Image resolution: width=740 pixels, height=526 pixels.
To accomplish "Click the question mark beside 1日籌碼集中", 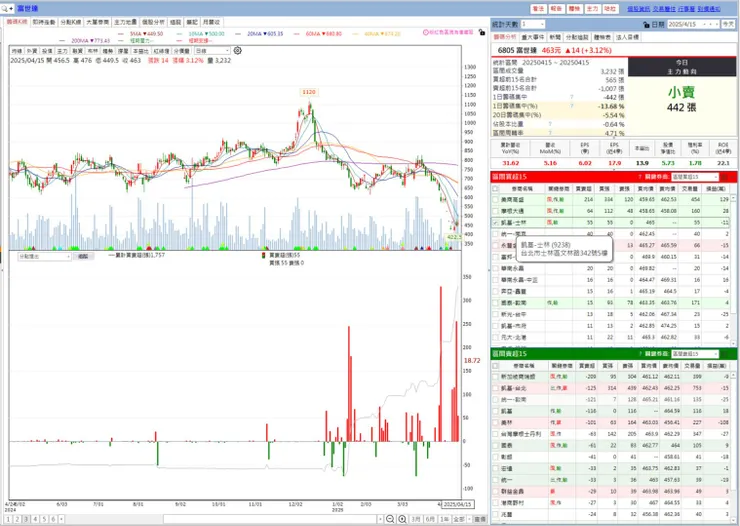I will click(572, 97).
